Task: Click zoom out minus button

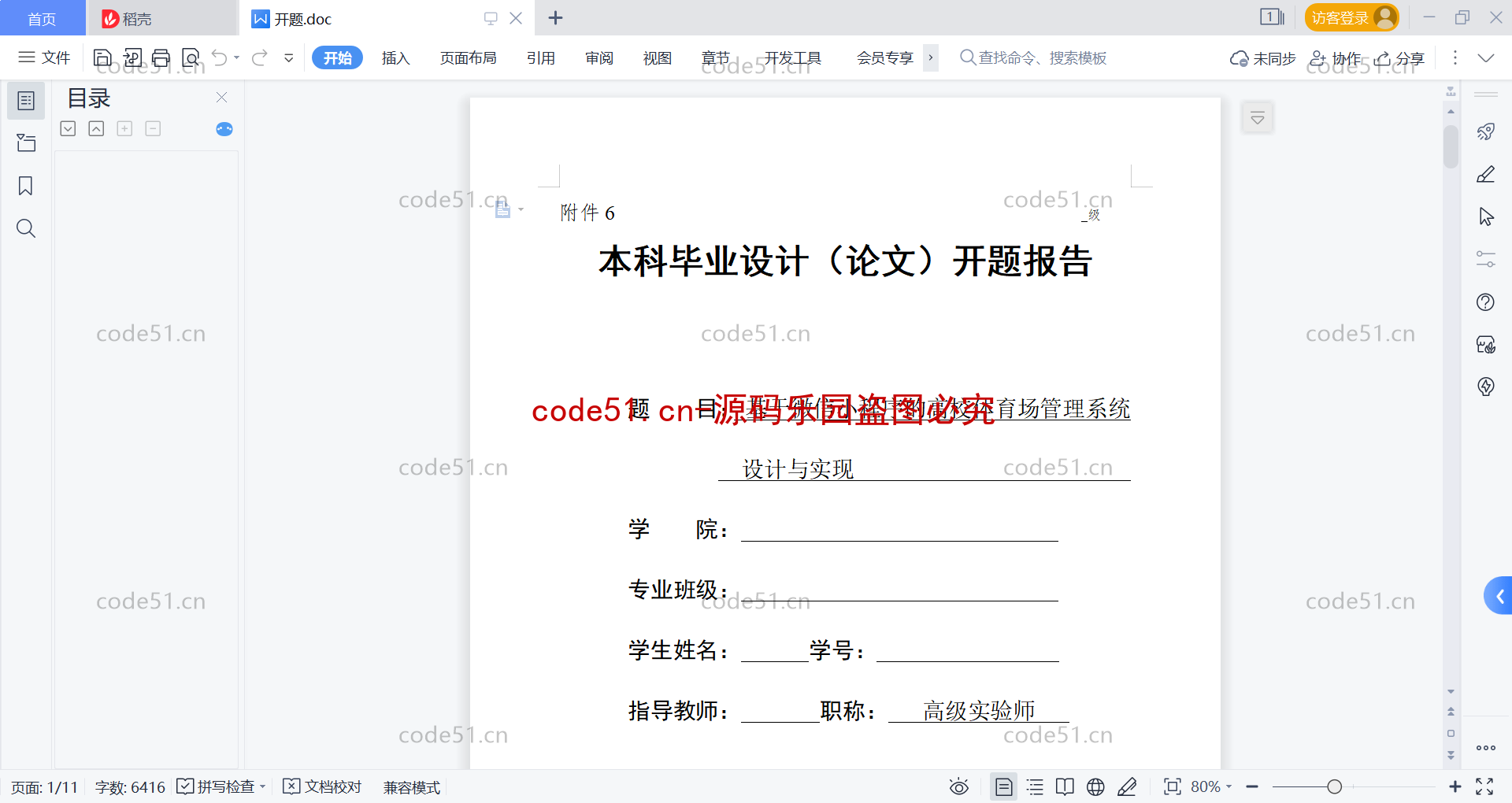Action: [1252, 786]
